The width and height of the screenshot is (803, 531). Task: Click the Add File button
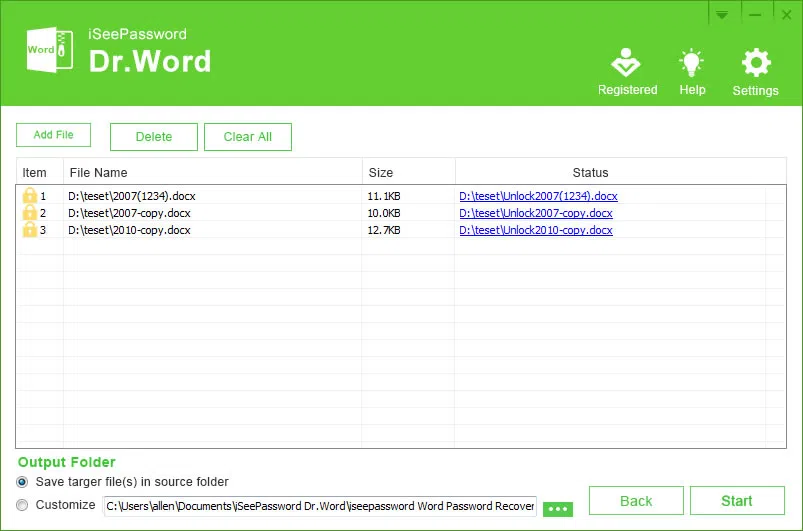tap(53, 135)
